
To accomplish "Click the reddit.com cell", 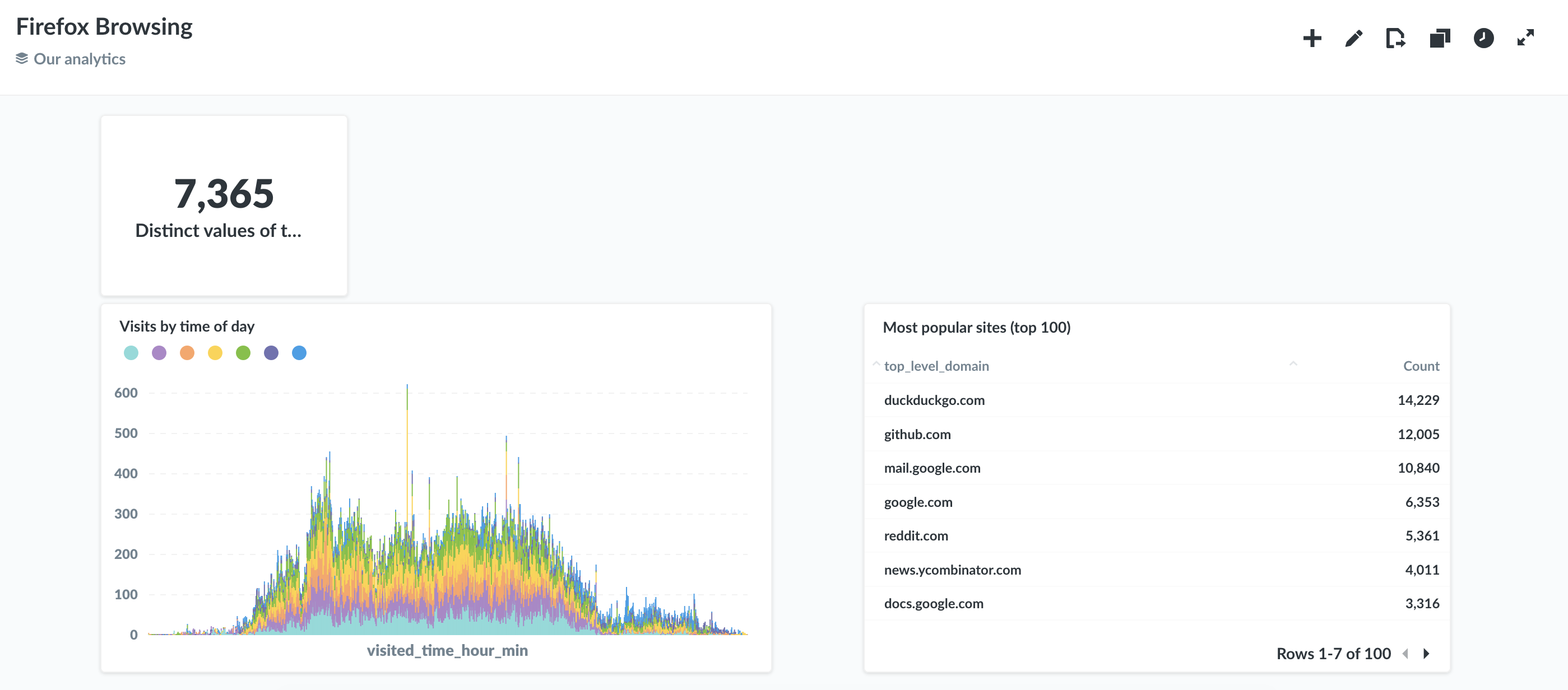I will coord(916,536).
